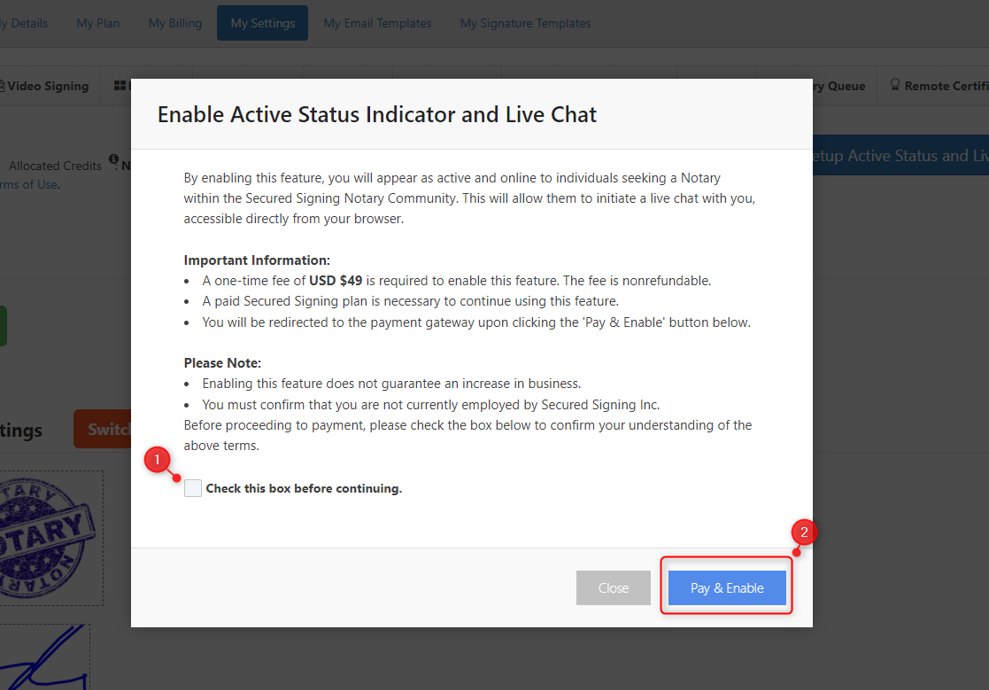This screenshot has height=690, width=989.
Task: Open the My Plan tab
Action: [98, 23]
